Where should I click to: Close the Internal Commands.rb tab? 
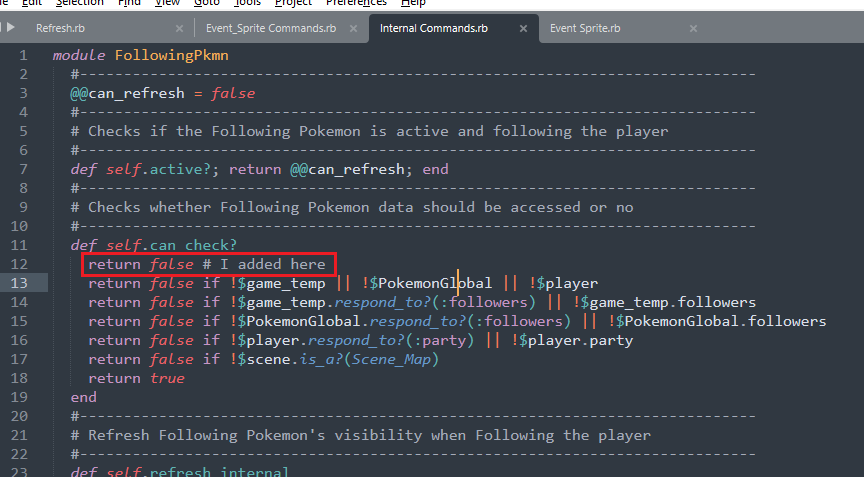tap(522, 28)
